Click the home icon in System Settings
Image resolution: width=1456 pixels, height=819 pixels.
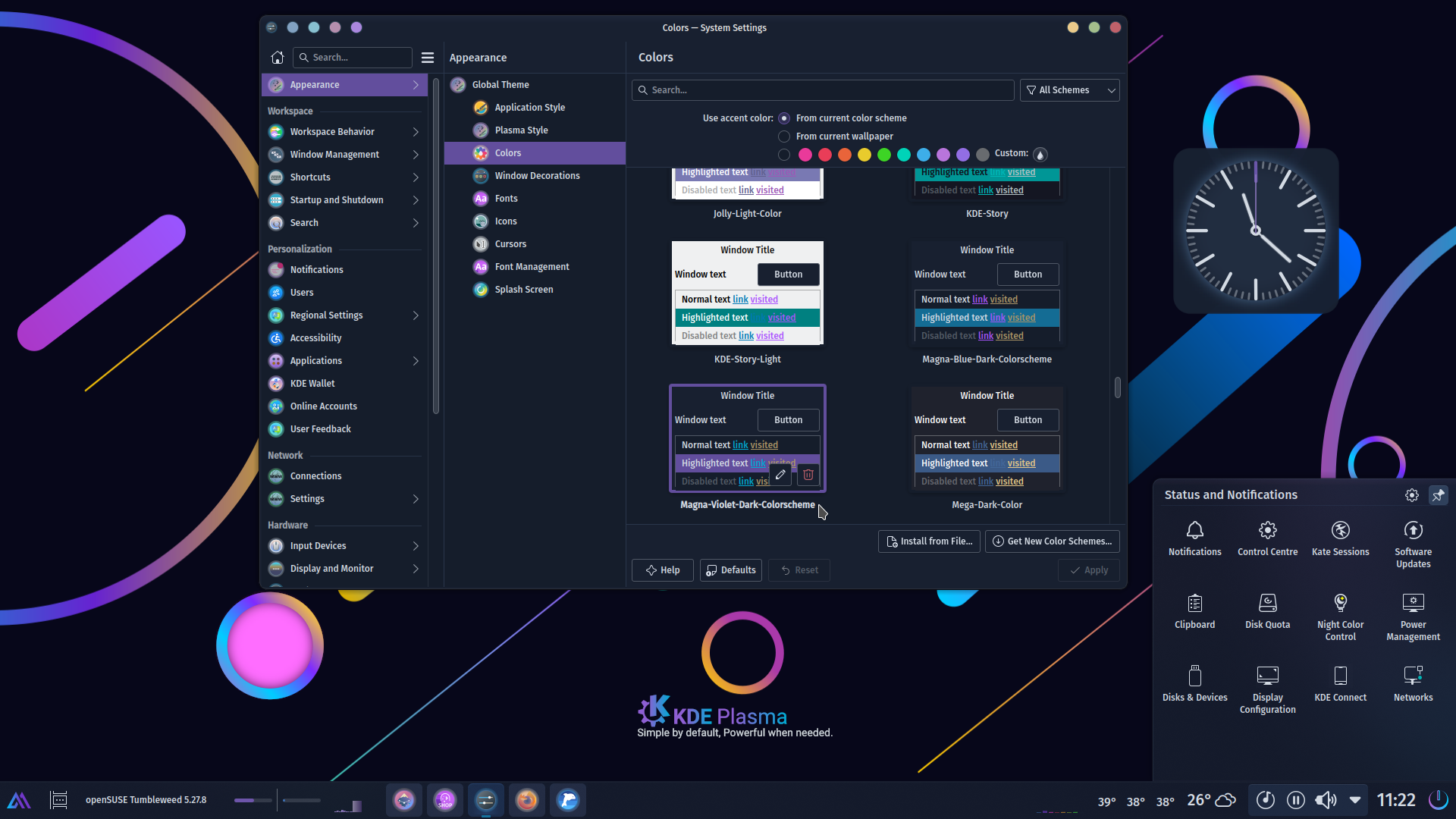coord(278,58)
